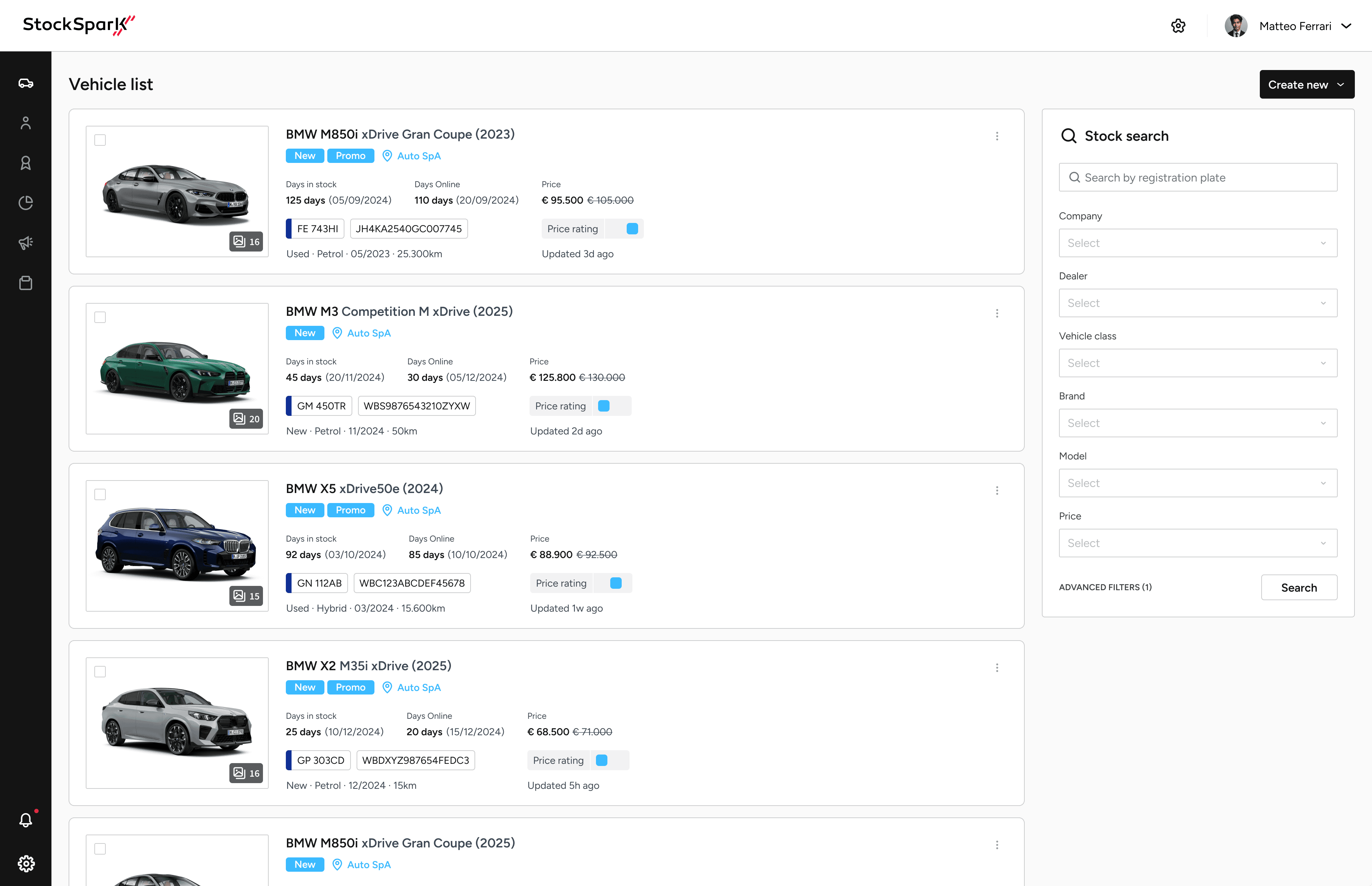
Task: Open the three-dot menu for the BMW X2 M35i
Action: pos(997,668)
